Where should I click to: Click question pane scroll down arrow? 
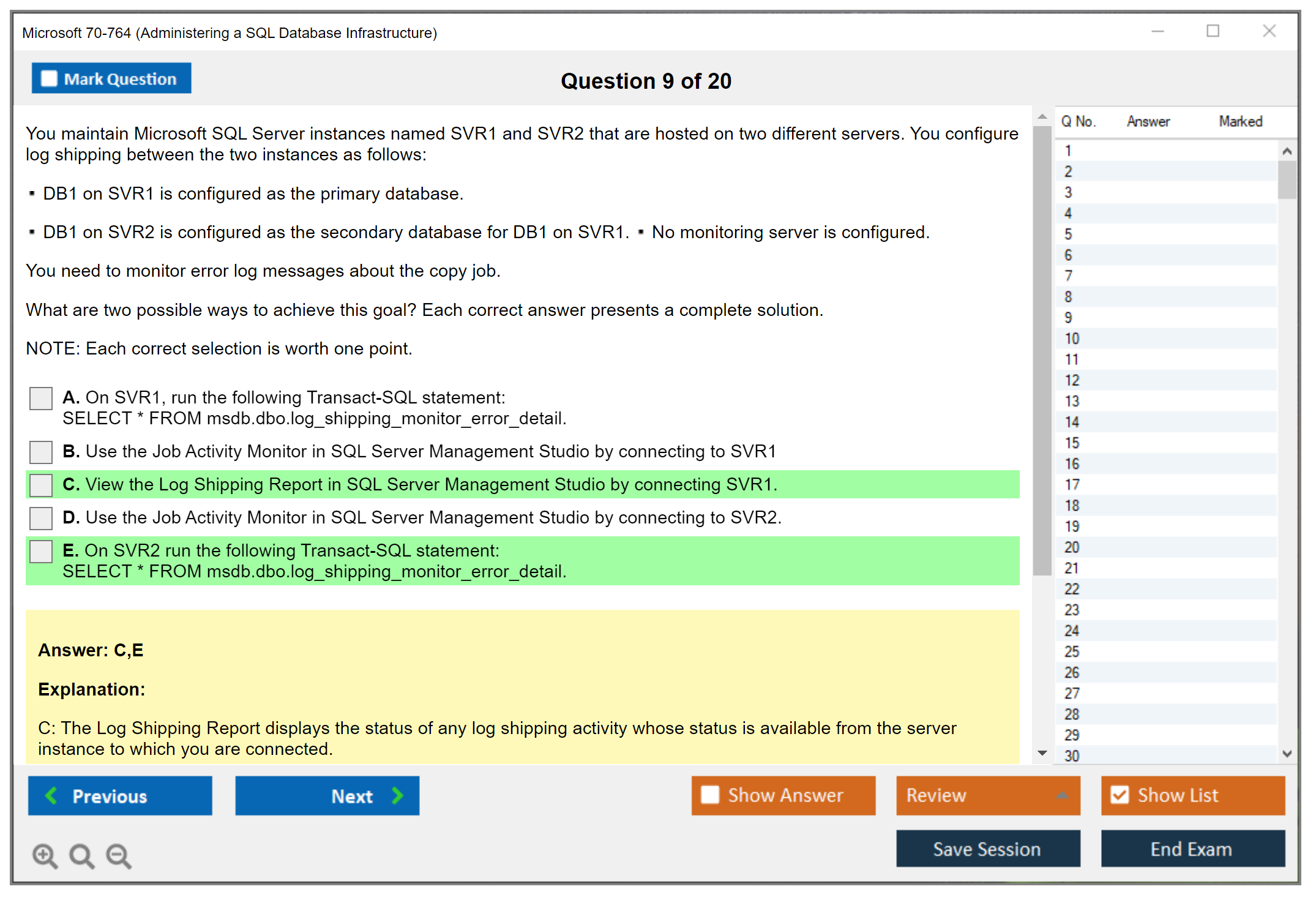click(x=1042, y=753)
